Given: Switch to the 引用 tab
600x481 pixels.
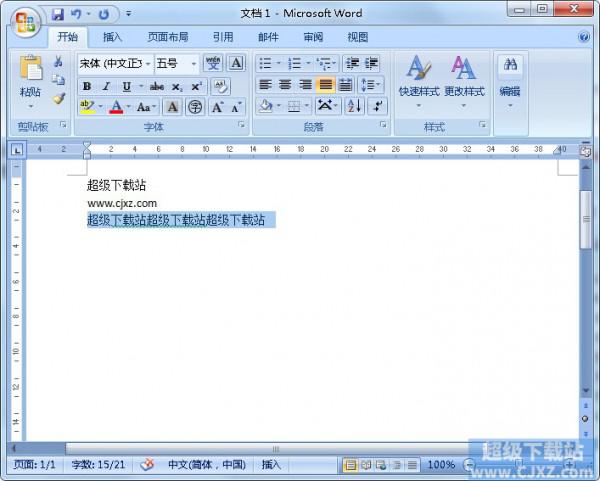Looking at the screenshot, I should pyautogui.click(x=223, y=37).
